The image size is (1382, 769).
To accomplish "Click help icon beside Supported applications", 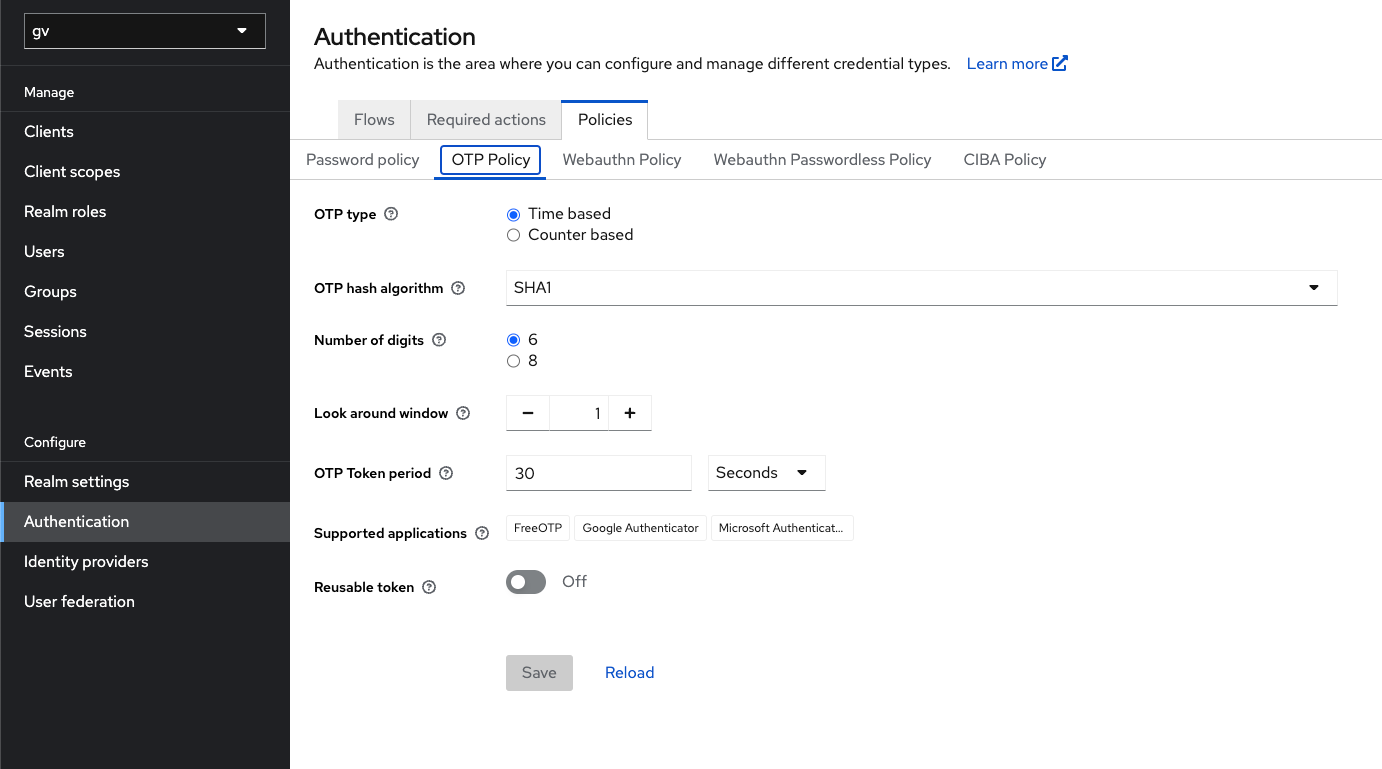I will [x=482, y=533].
